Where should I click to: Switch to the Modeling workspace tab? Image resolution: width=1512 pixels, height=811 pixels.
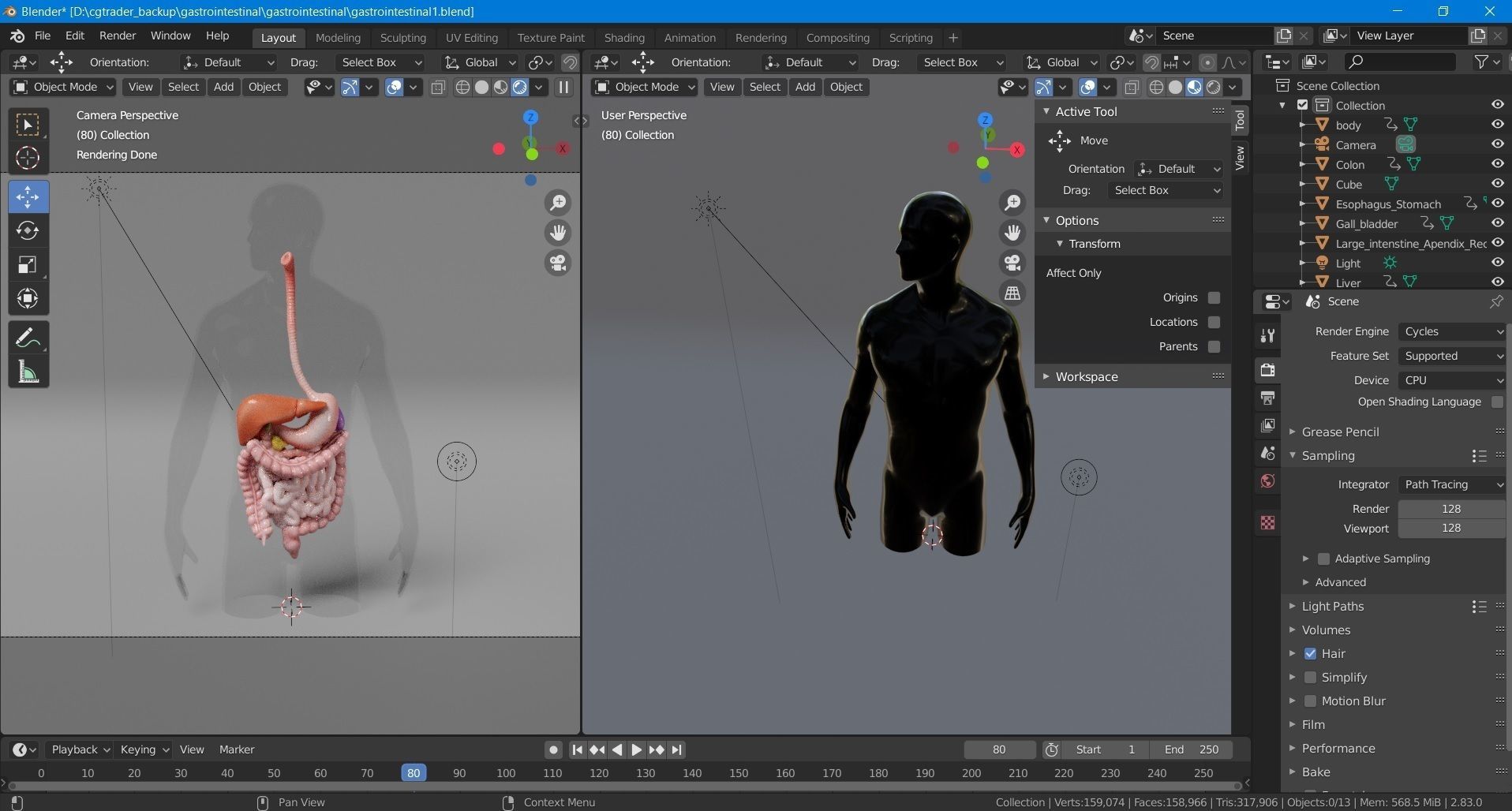point(338,37)
